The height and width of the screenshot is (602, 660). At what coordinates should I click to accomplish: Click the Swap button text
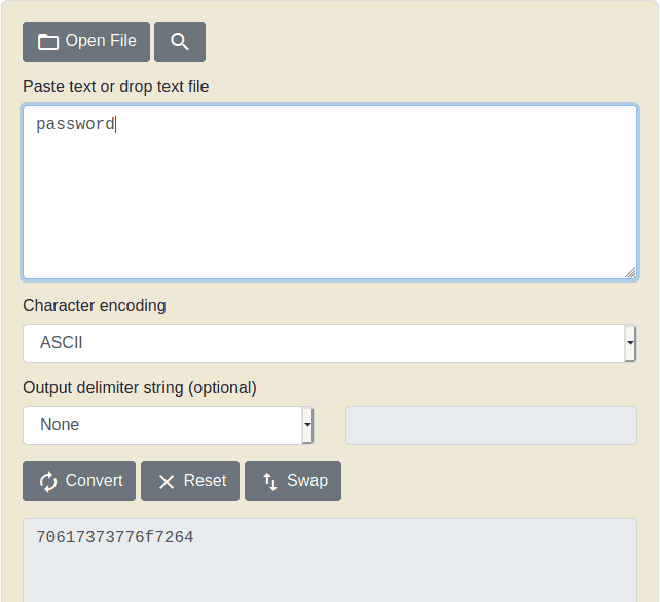[x=307, y=481]
